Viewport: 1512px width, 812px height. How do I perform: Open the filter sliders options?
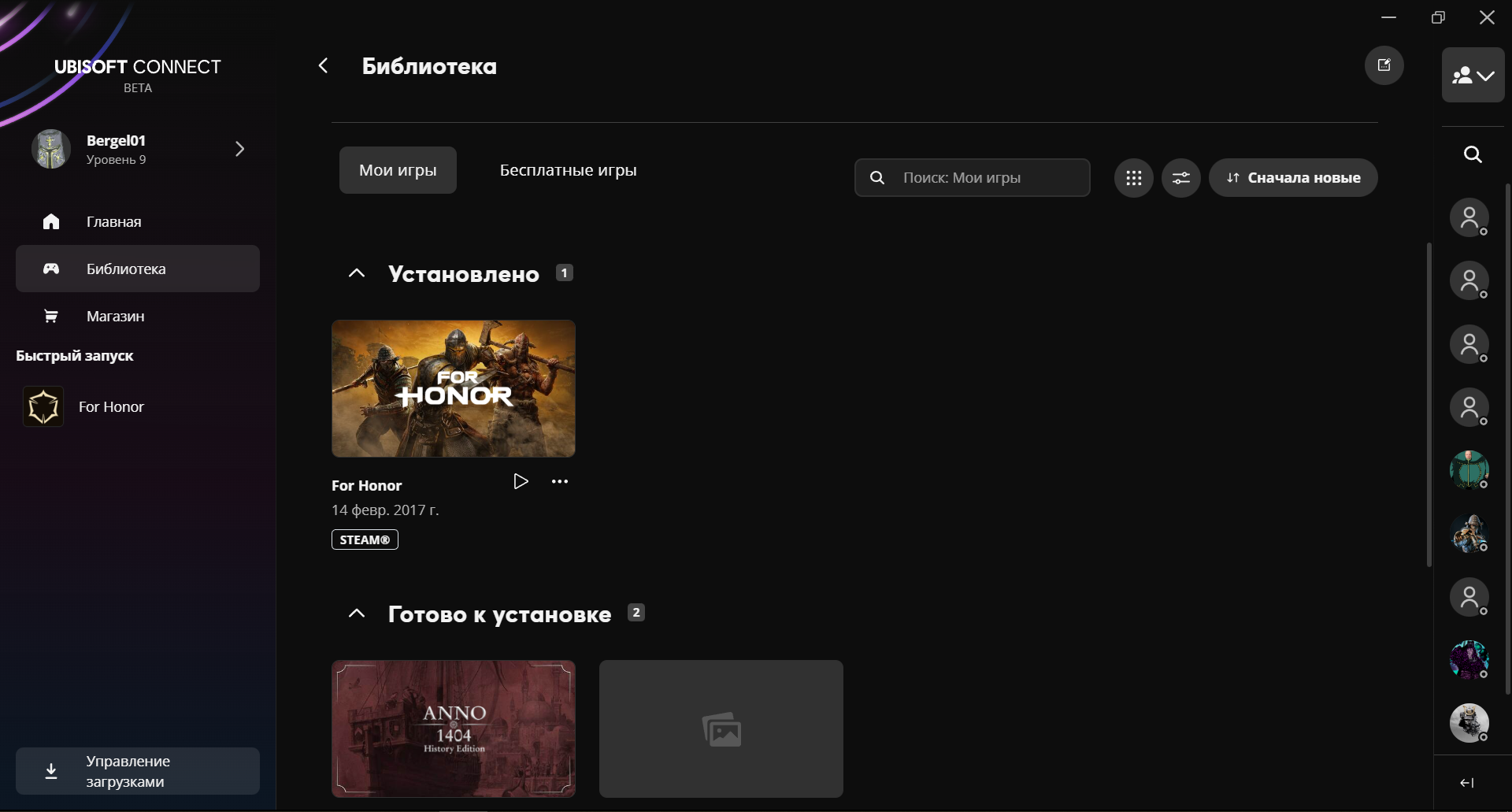[x=1181, y=178]
